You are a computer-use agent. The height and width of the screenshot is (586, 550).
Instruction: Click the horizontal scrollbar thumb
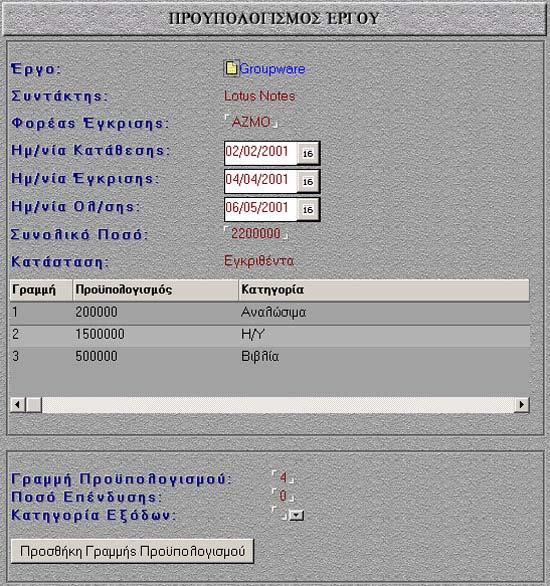click(x=34, y=404)
